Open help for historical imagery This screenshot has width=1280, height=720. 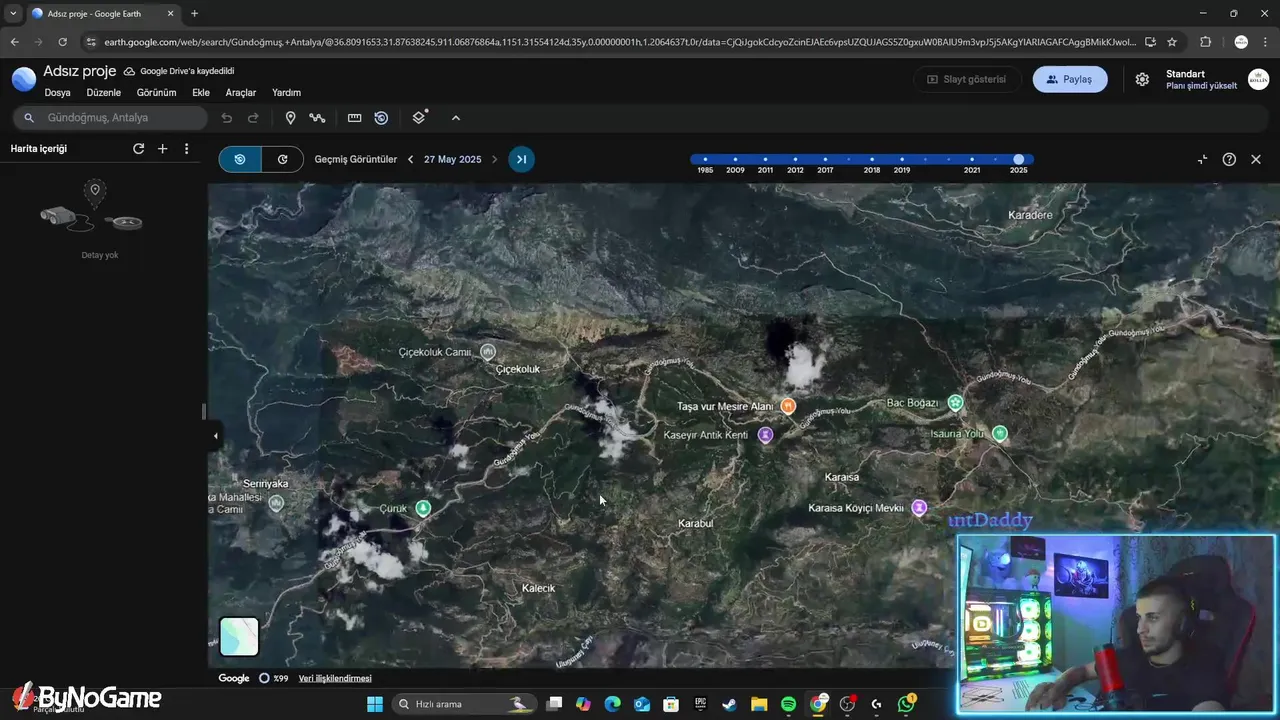point(1229,159)
